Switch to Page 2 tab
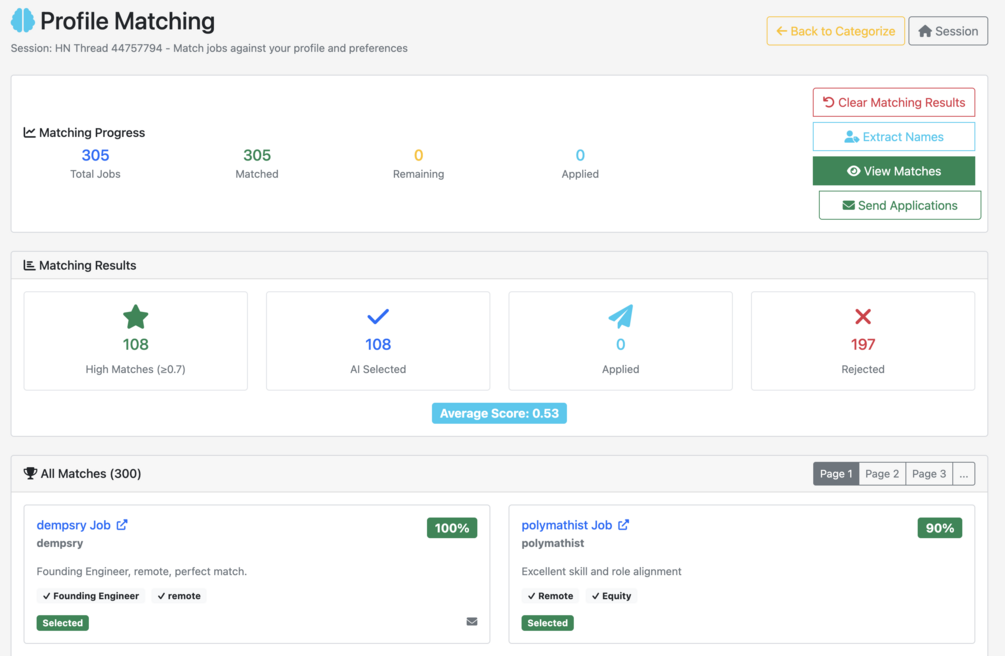This screenshot has height=656, width=1005. 882,474
